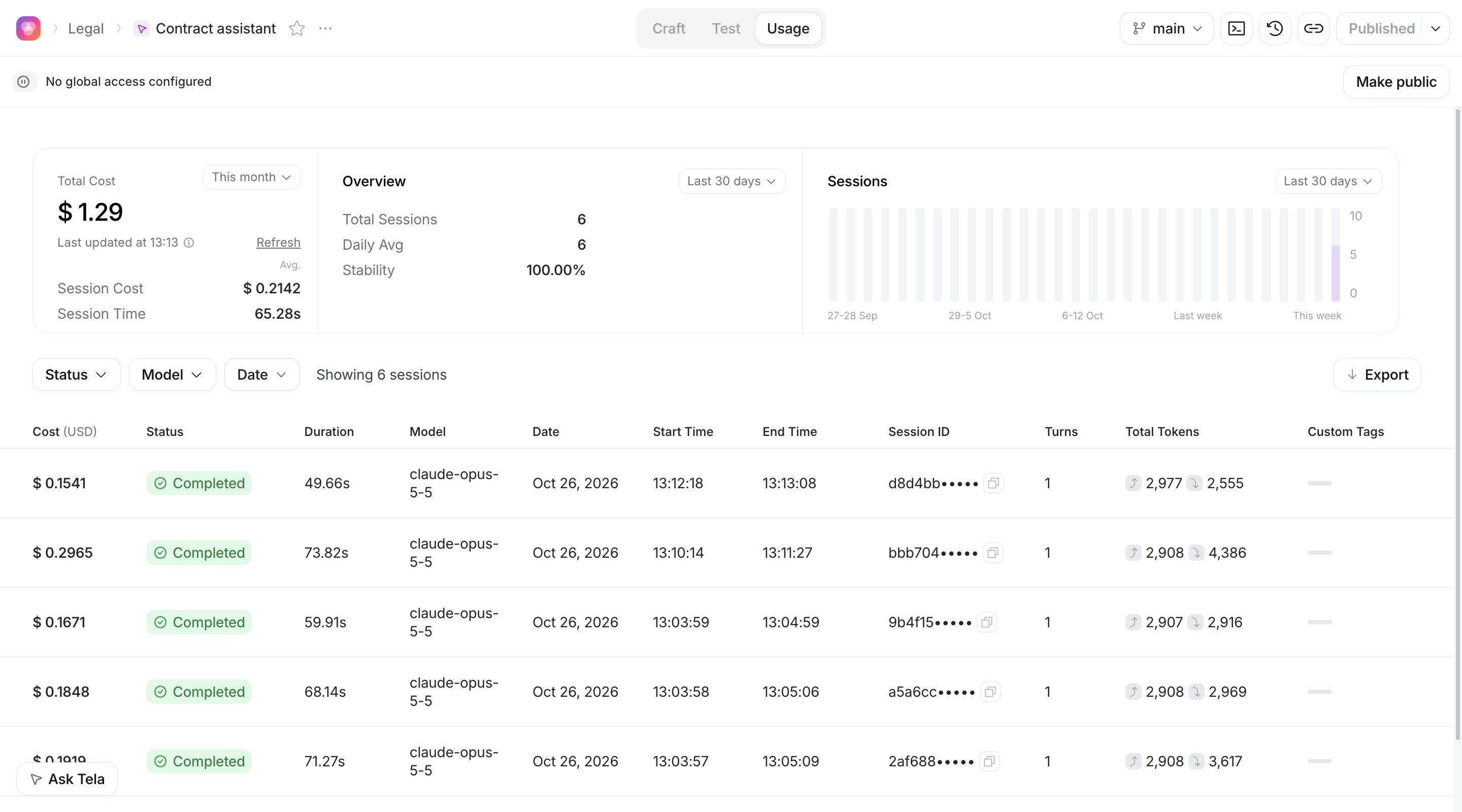Click the 68.14s duration cell

click(325, 692)
